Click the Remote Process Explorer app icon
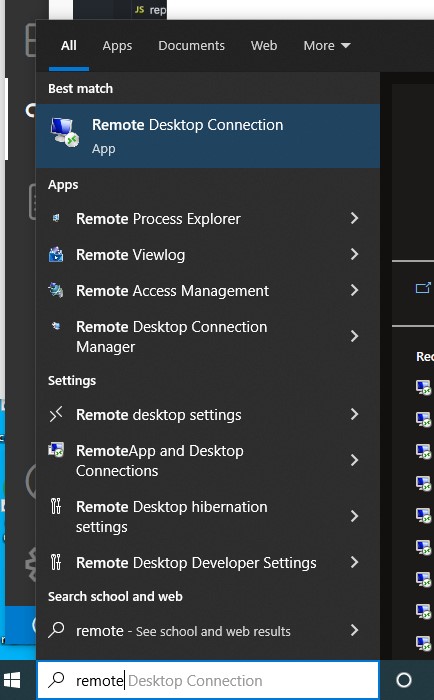 click(56, 218)
